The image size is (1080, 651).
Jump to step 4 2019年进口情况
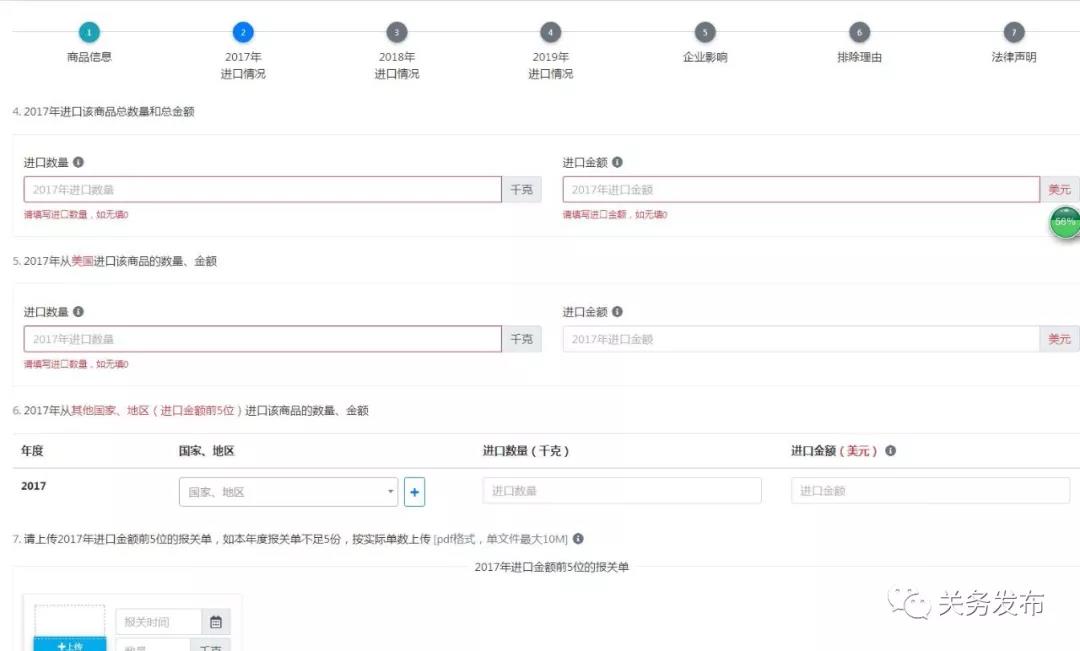point(551,33)
